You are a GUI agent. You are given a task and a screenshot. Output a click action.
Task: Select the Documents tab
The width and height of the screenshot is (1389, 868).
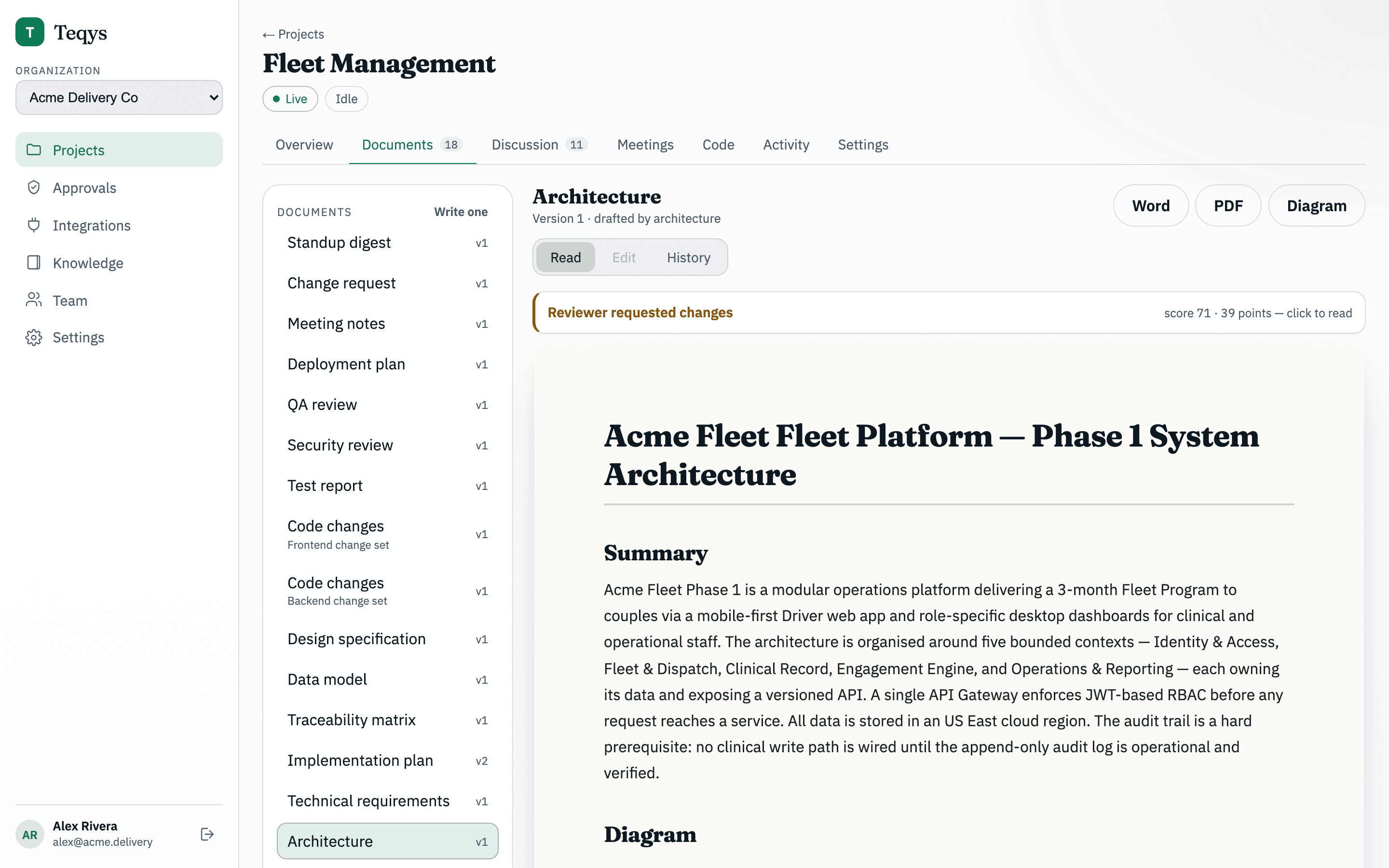[x=412, y=145]
